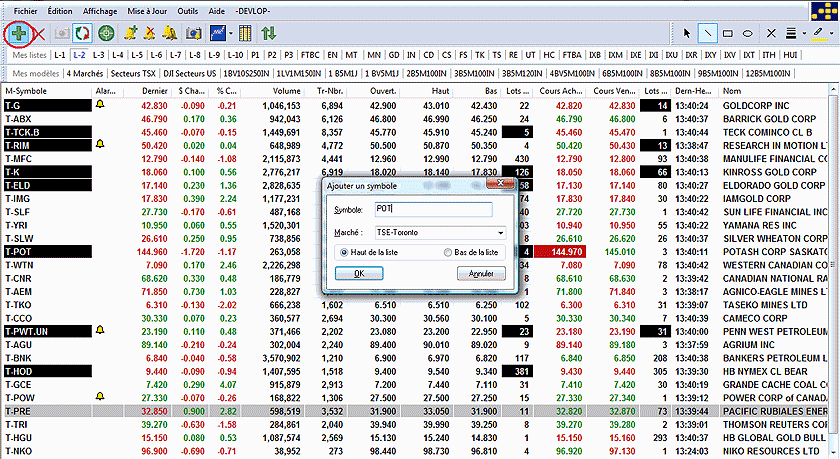Click the red 144.970 Cours Acheteur cell
Viewport: 840px width, 459px height.
coord(560,252)
